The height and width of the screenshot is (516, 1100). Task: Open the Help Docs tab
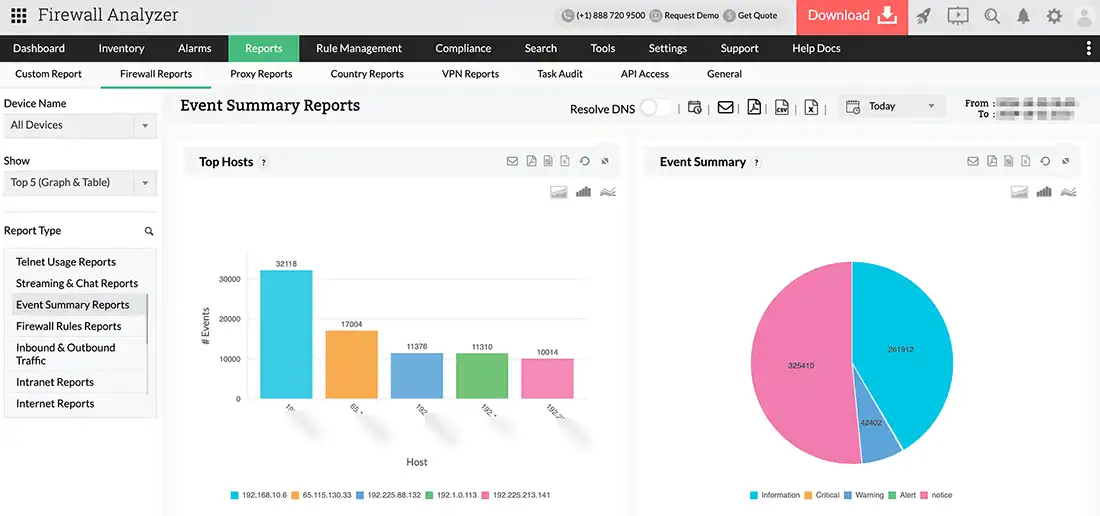click(816, 48)
